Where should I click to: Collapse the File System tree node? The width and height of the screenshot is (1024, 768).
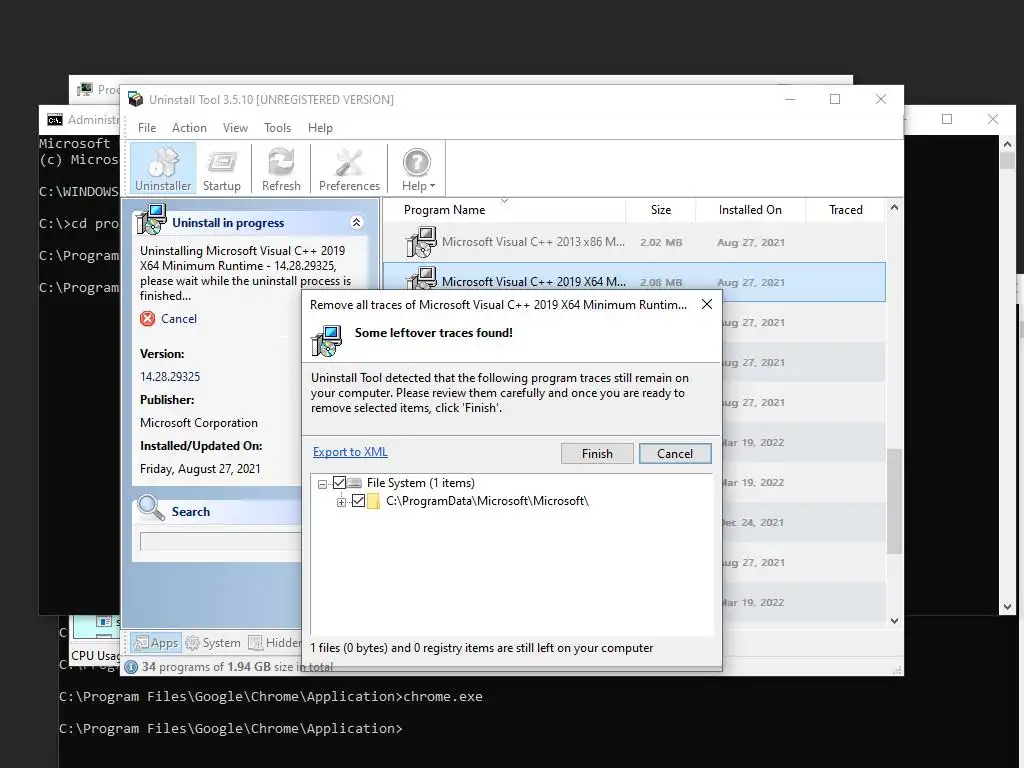(322, 484)
